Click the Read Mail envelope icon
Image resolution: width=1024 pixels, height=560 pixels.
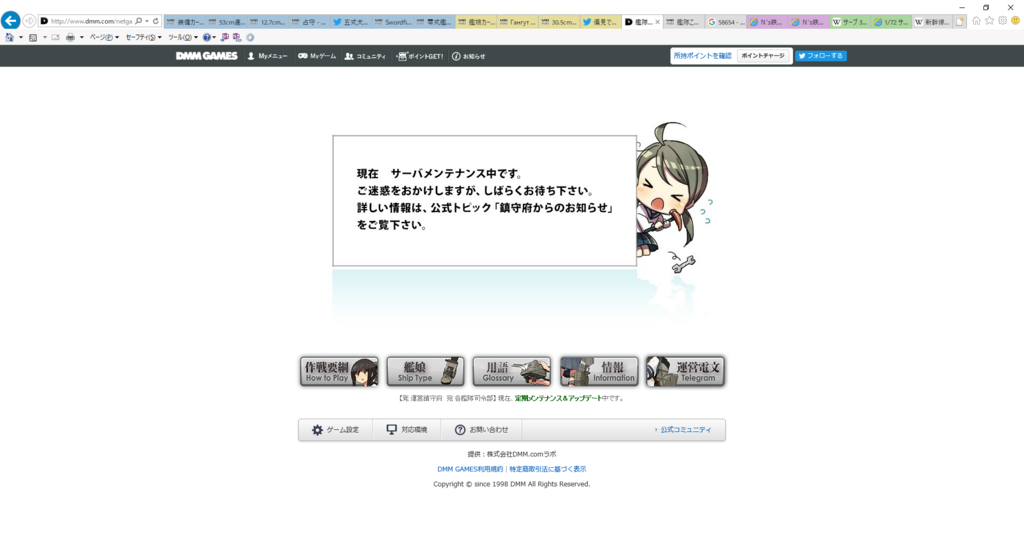pos(56,37)
